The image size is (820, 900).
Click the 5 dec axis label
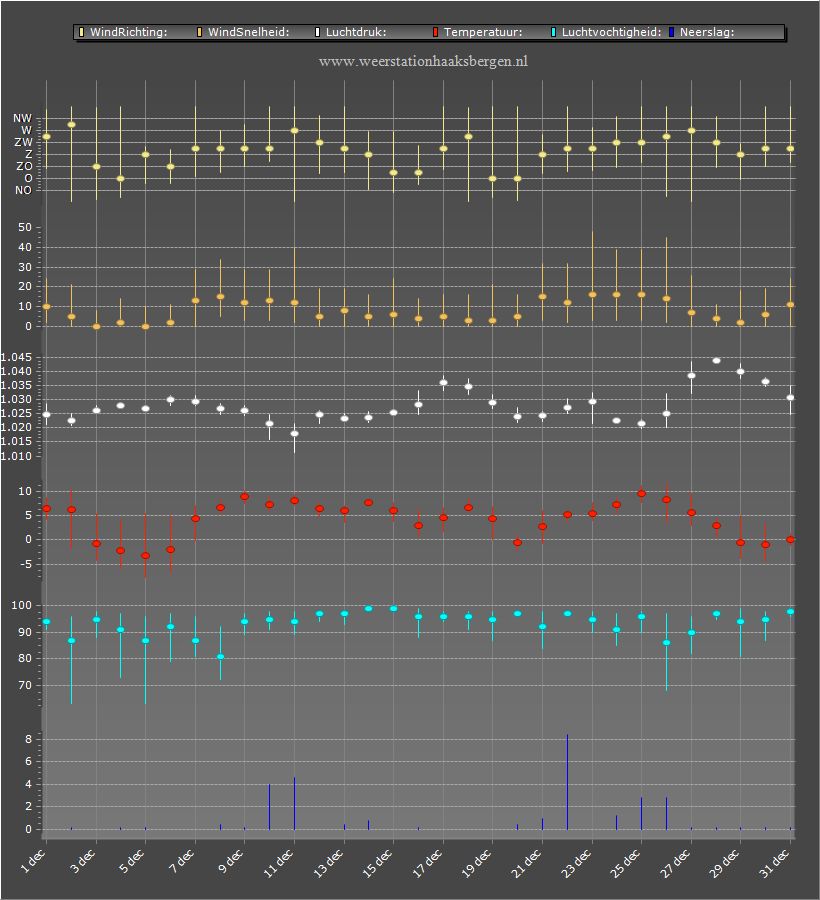(132, 861)
